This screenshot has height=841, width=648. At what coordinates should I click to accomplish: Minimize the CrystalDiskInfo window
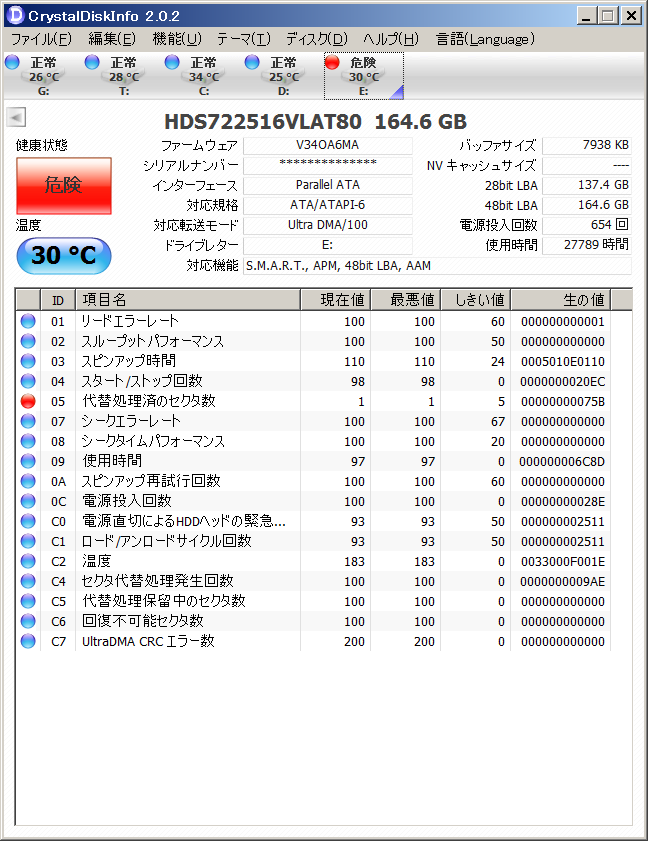pos(586,16)
